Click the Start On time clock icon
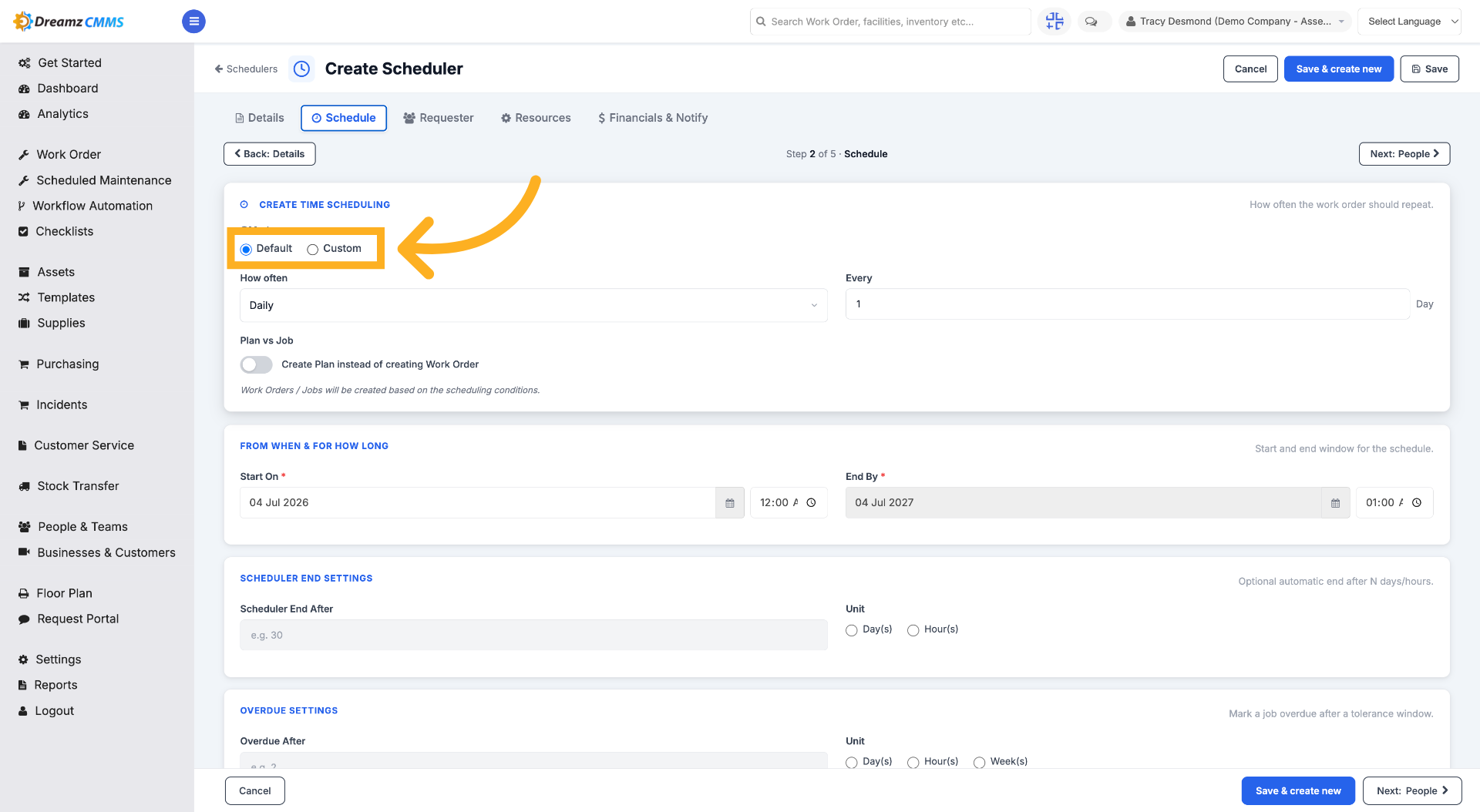The width and height of the screenshot is (1480, 812). 811,503
